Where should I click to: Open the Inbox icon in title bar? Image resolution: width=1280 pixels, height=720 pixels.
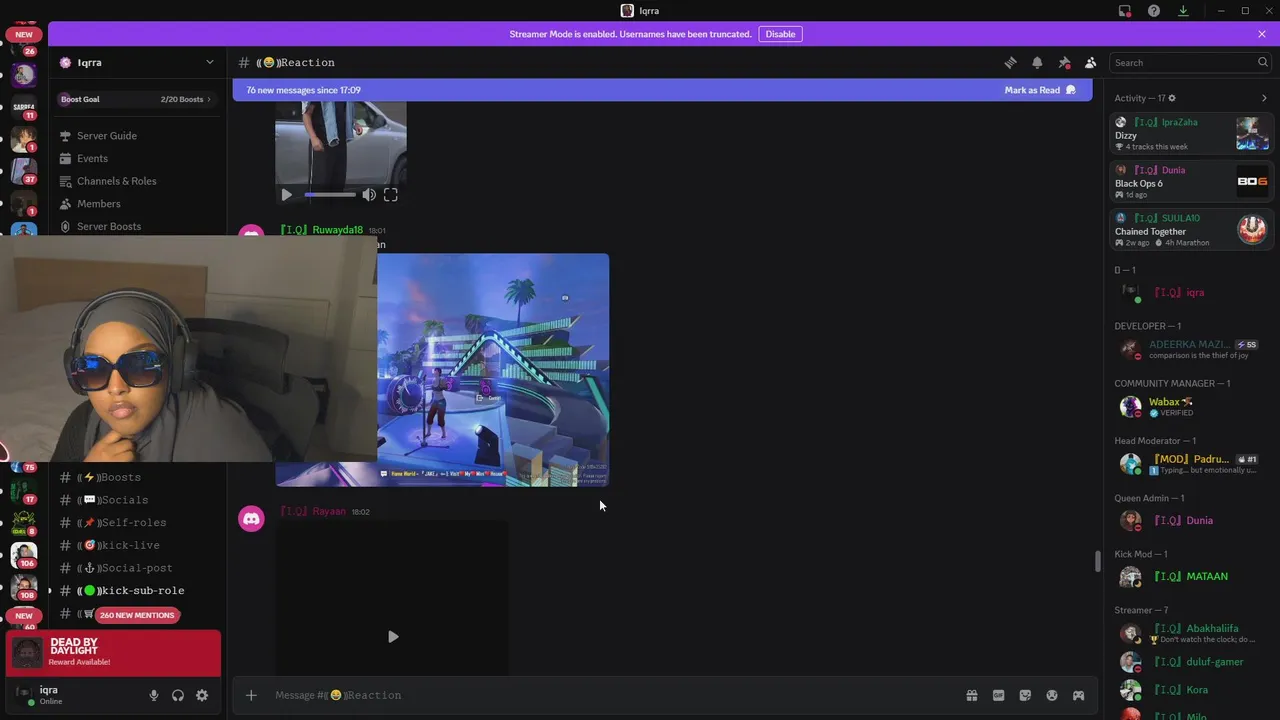click(x=1125, y=11)
